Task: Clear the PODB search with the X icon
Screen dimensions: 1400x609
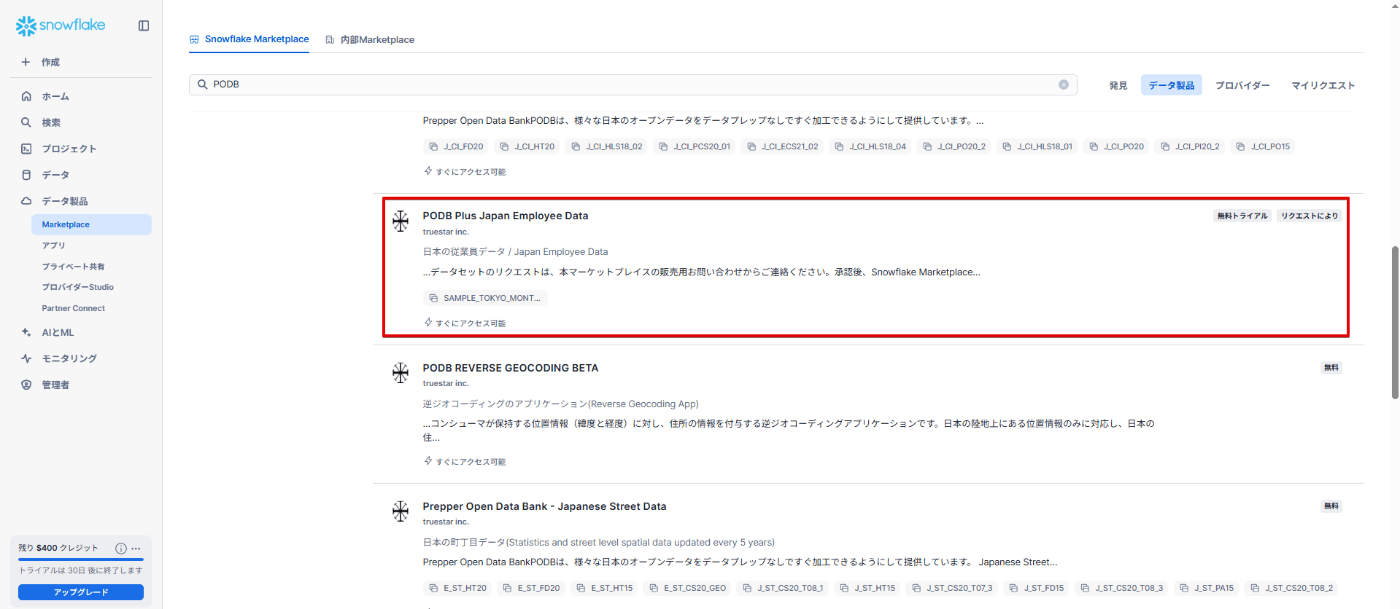Action: pyautogui.click(x=1064, y=85)
